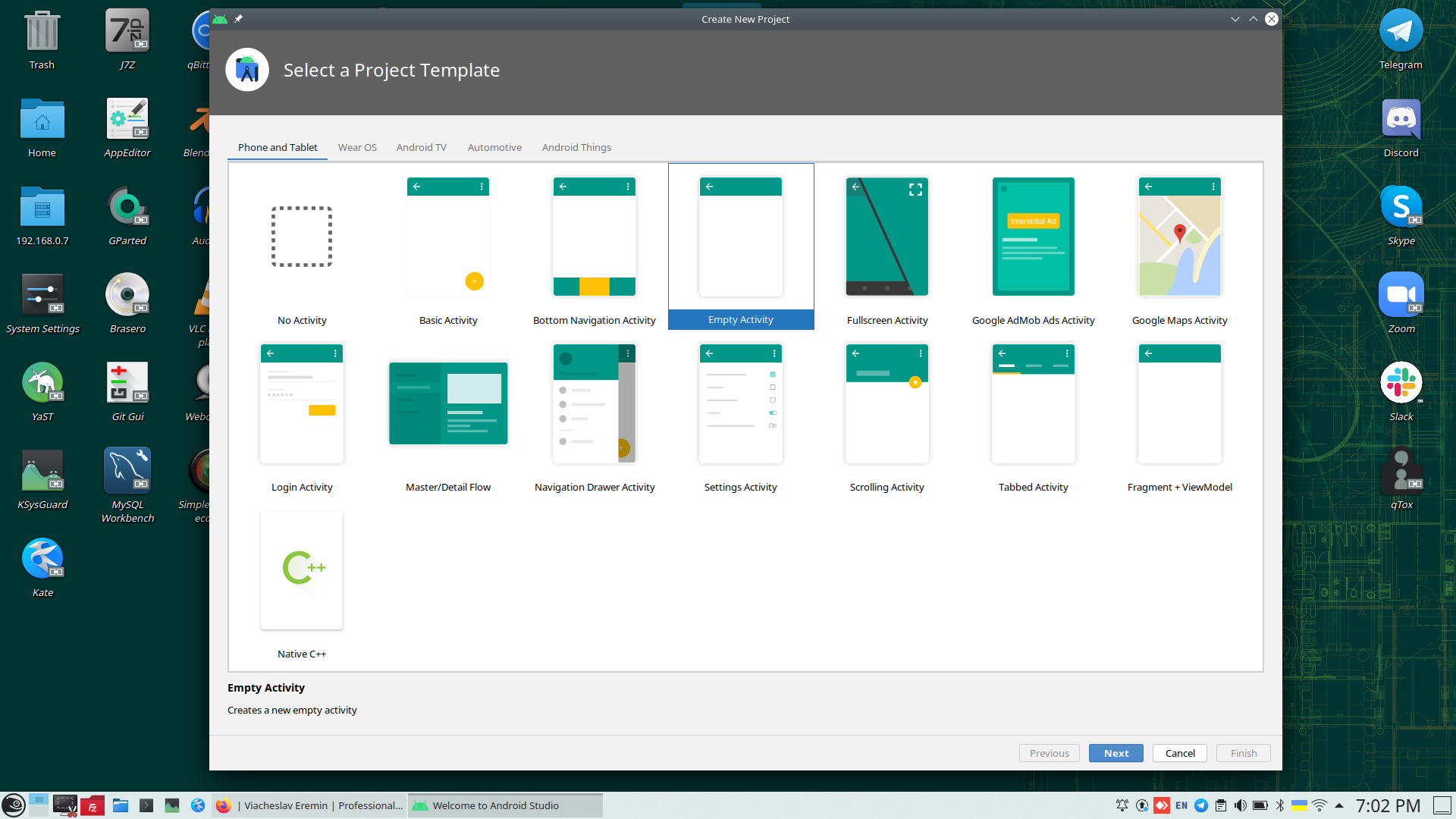Choose the Navigation Drawer Activity template
The height and width of the screenshot is (819, 1456).
click(594, 403)
